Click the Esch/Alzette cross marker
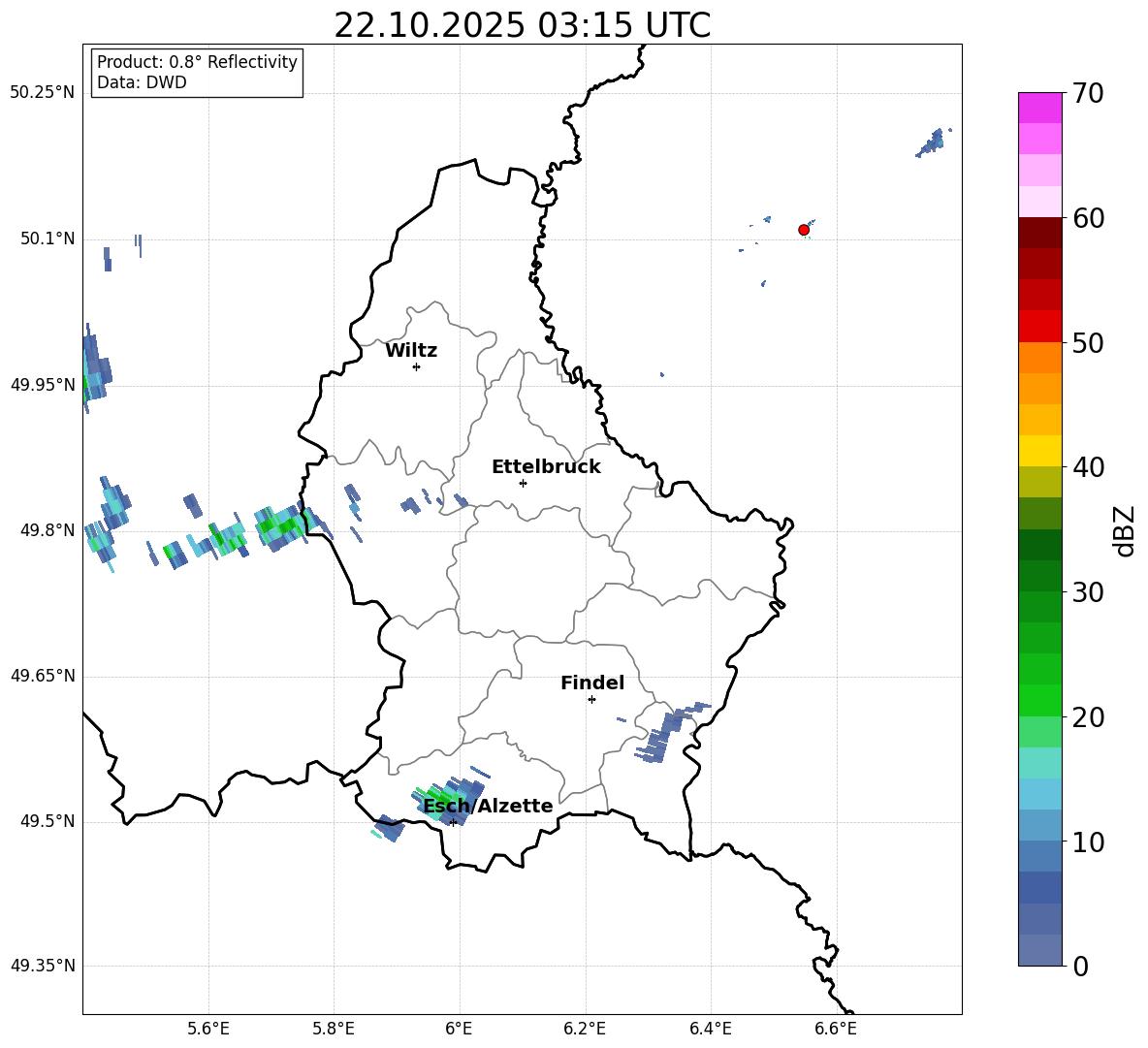The height and width of the screenshot is (1048, 1148). (453, 822)
